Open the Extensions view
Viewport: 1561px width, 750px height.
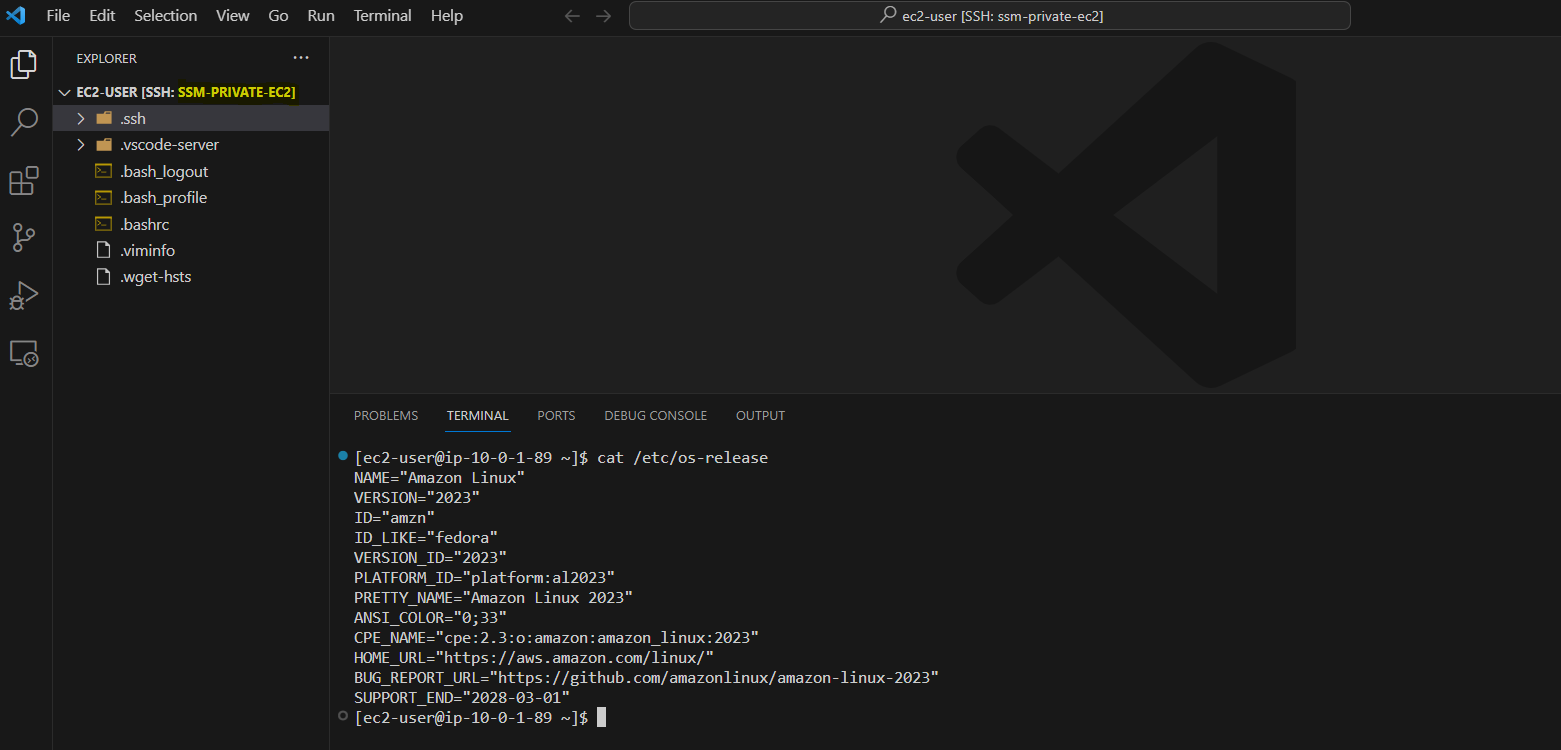pos(24,180)
